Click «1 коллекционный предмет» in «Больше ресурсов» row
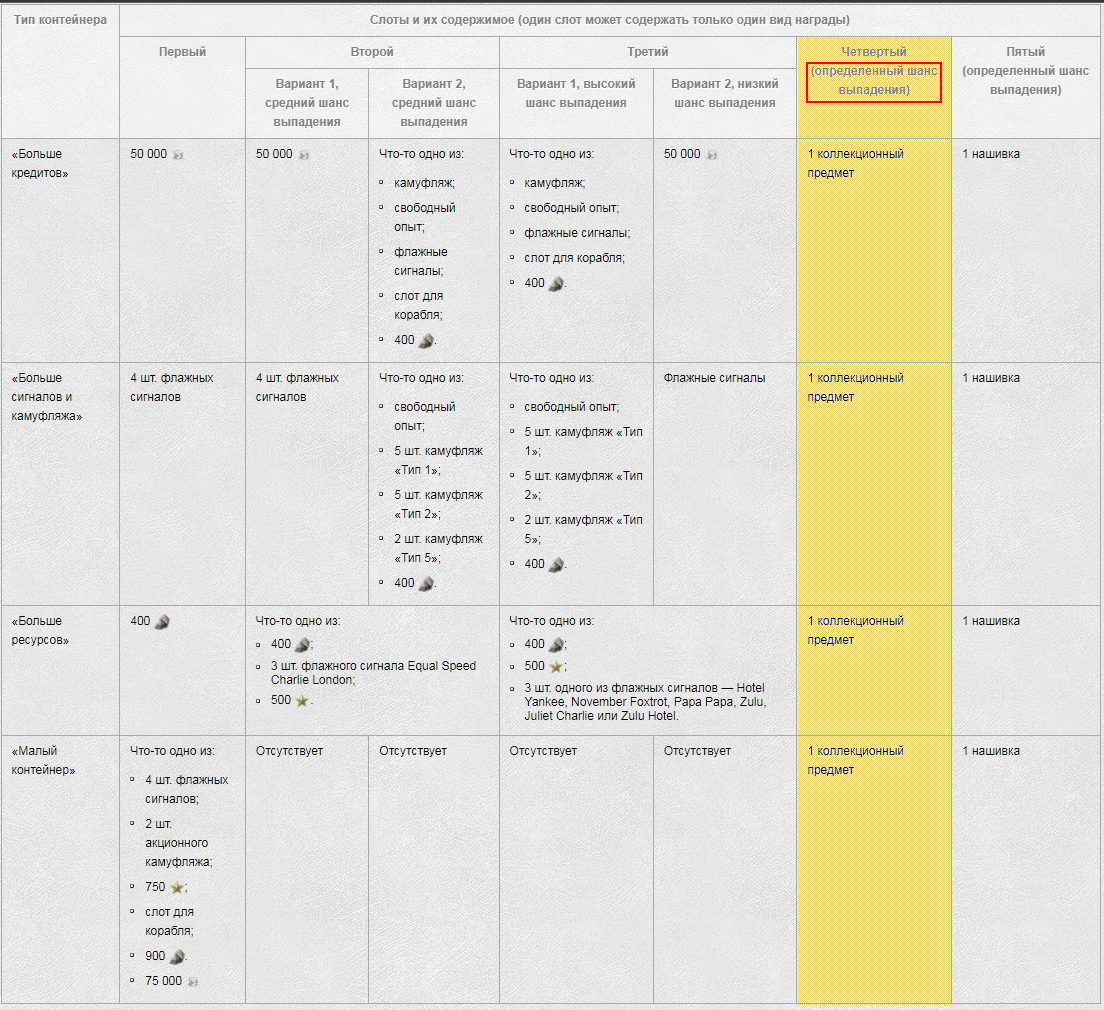Screen dimensions: 1104x1010 855,630
